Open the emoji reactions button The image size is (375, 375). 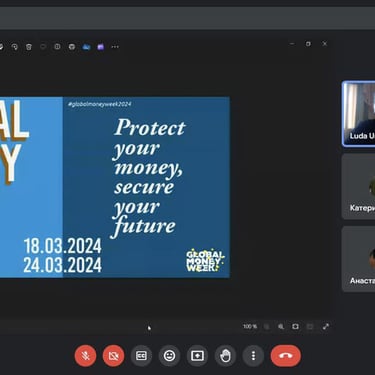point(169,356)
